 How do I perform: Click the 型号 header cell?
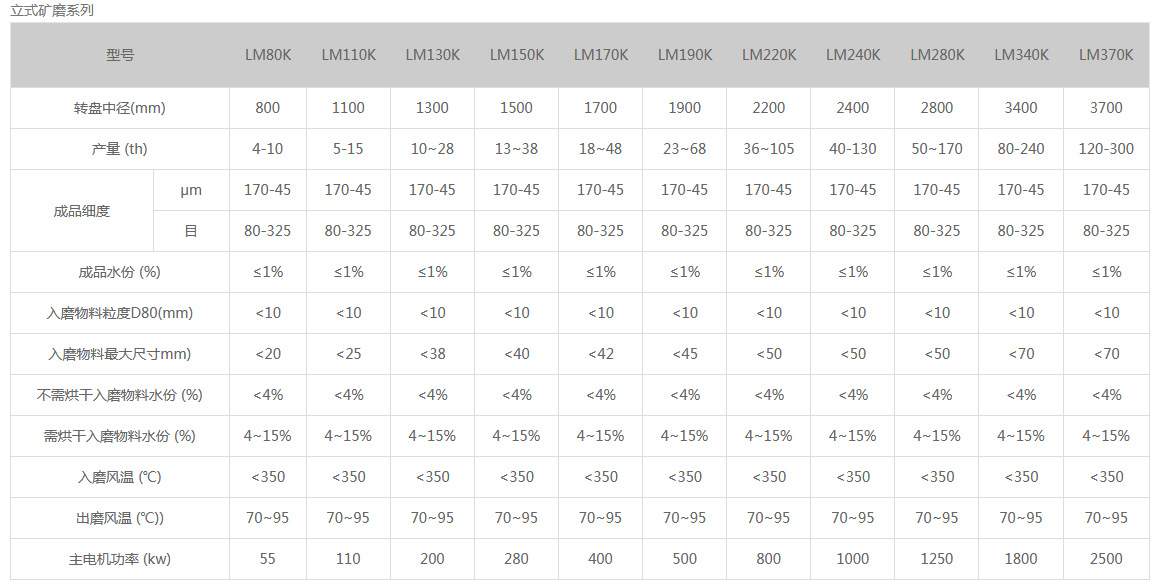[x=119, y=55]
